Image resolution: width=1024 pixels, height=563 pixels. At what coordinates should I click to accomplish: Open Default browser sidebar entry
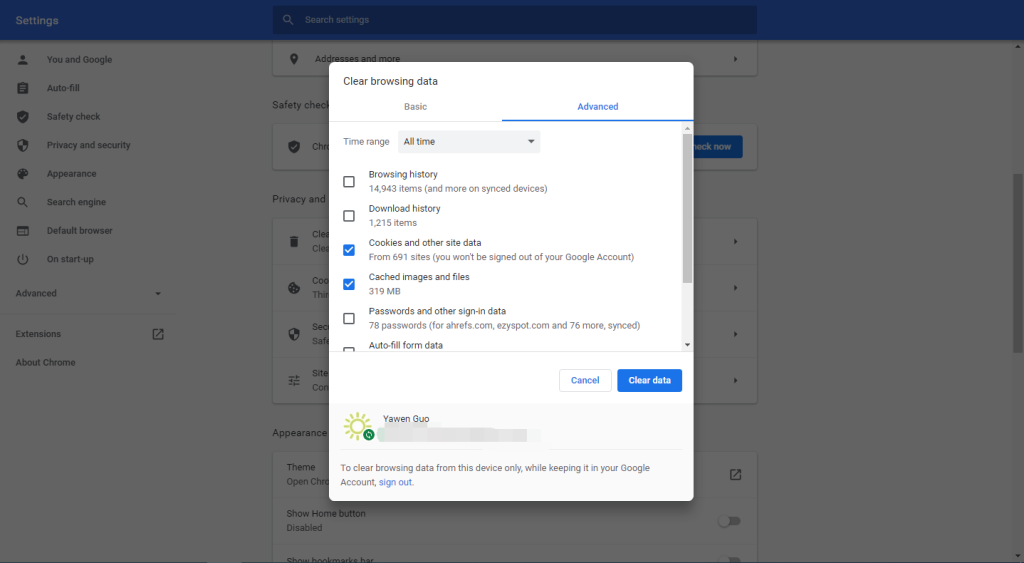(80, 231)
